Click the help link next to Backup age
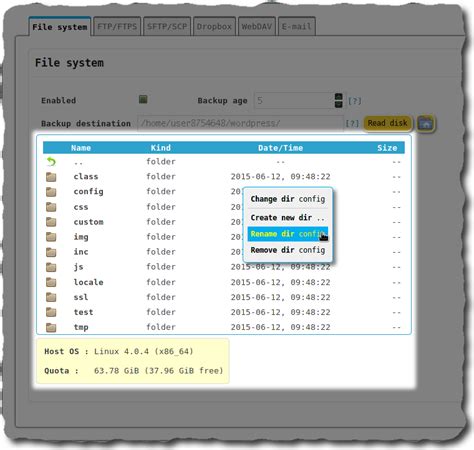474x450 pixels. 355,101
